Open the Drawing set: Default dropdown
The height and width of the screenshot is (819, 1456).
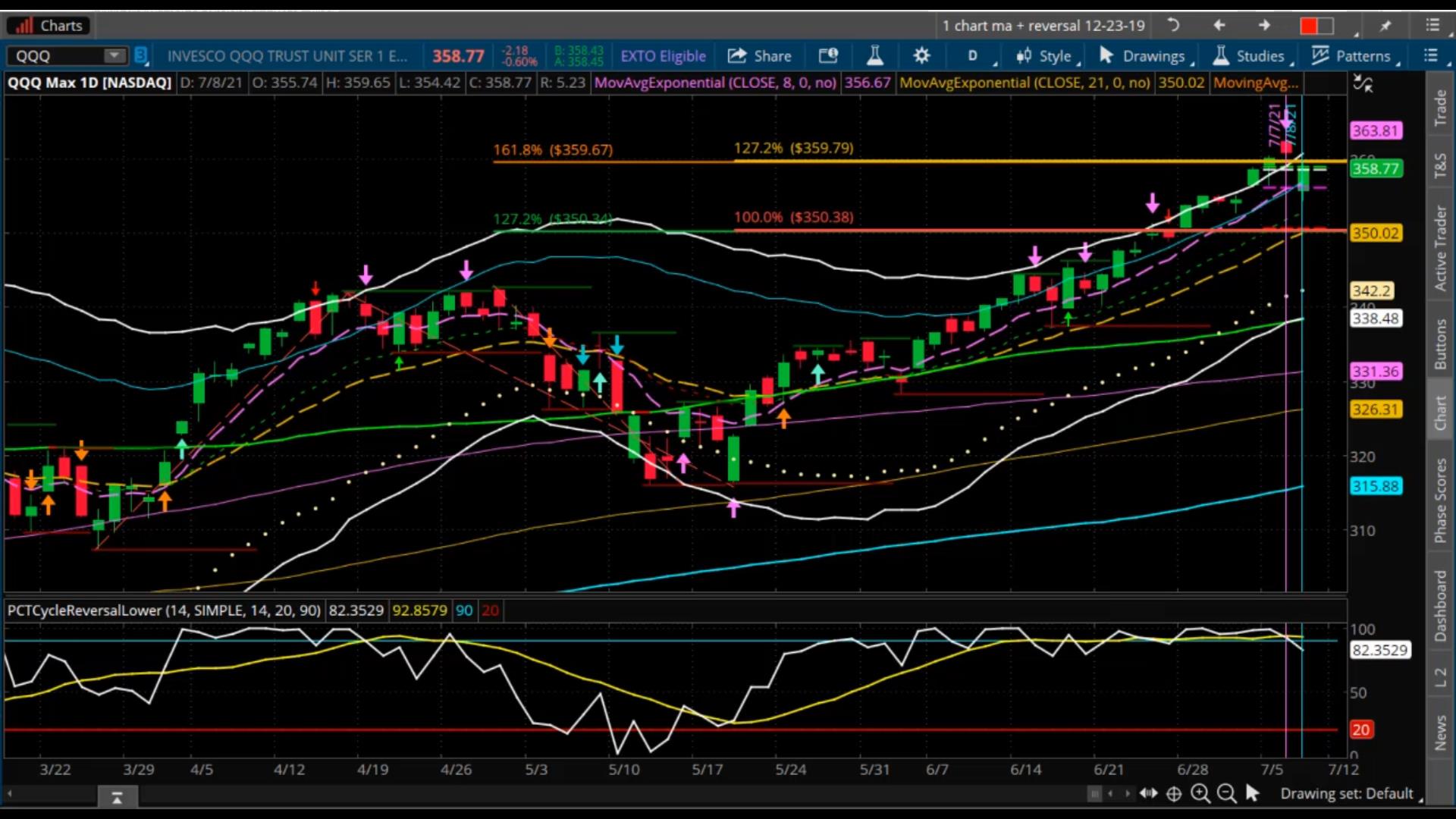pos(1350,794)
